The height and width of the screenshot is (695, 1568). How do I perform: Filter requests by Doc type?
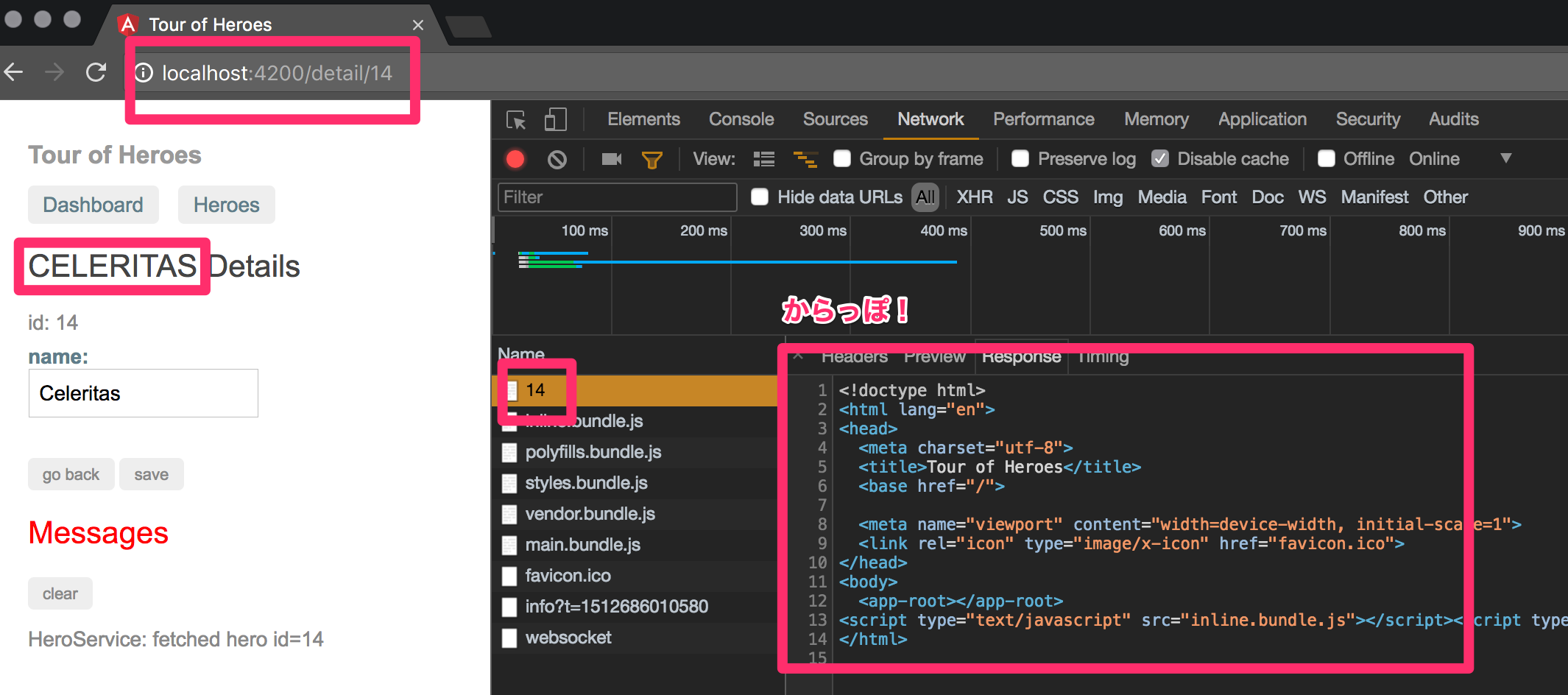(x=1268, y=197)
